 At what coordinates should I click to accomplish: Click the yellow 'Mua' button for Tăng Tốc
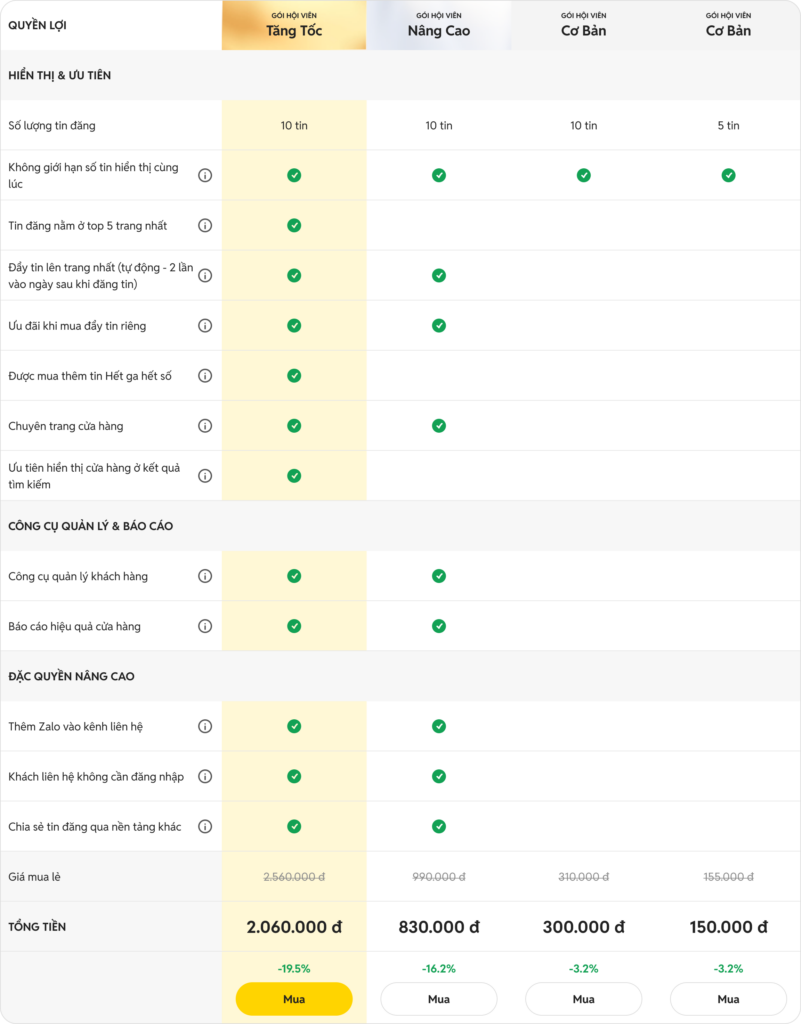[294, 999]
